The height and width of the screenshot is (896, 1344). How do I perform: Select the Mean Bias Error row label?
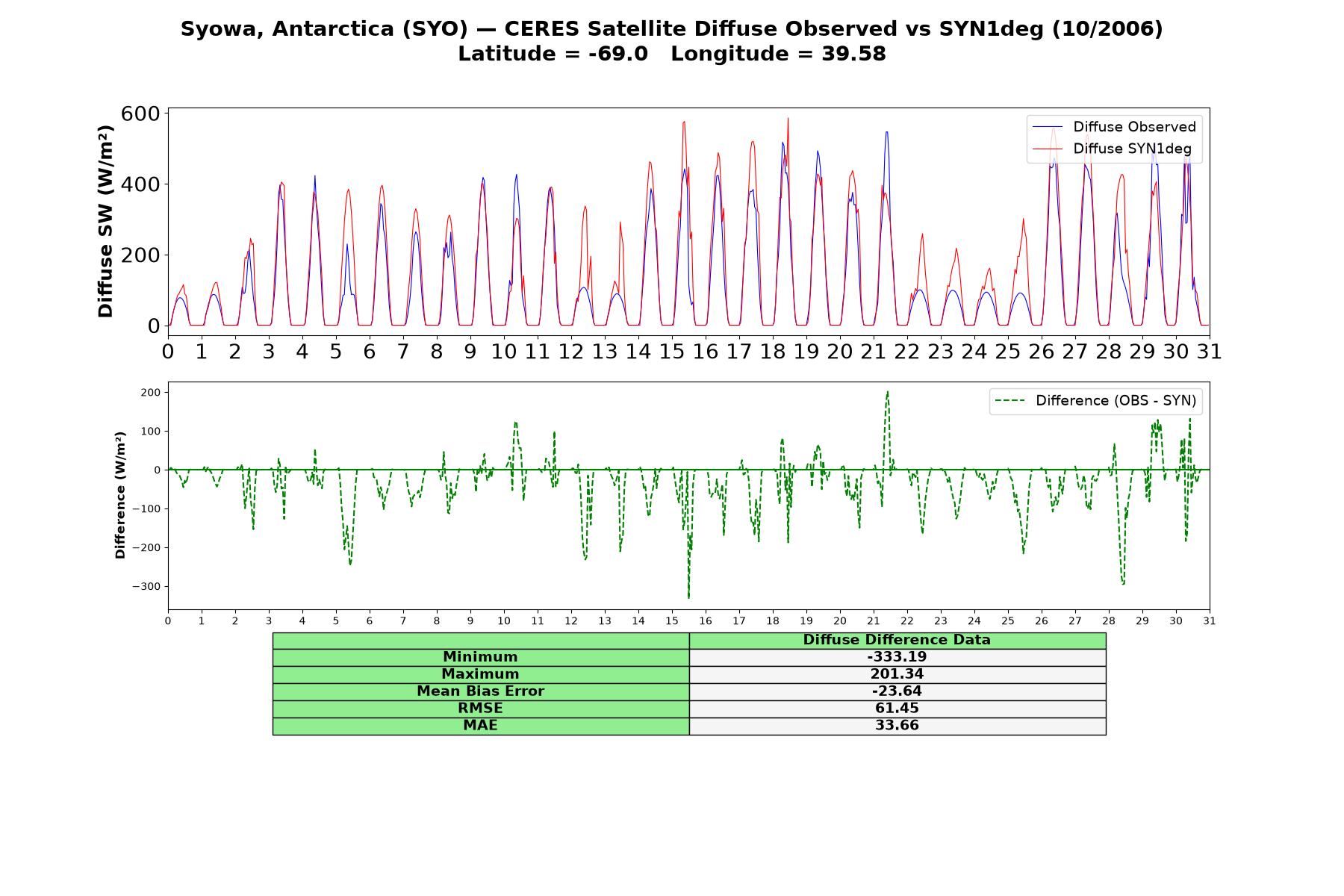[x=480, y=691]
